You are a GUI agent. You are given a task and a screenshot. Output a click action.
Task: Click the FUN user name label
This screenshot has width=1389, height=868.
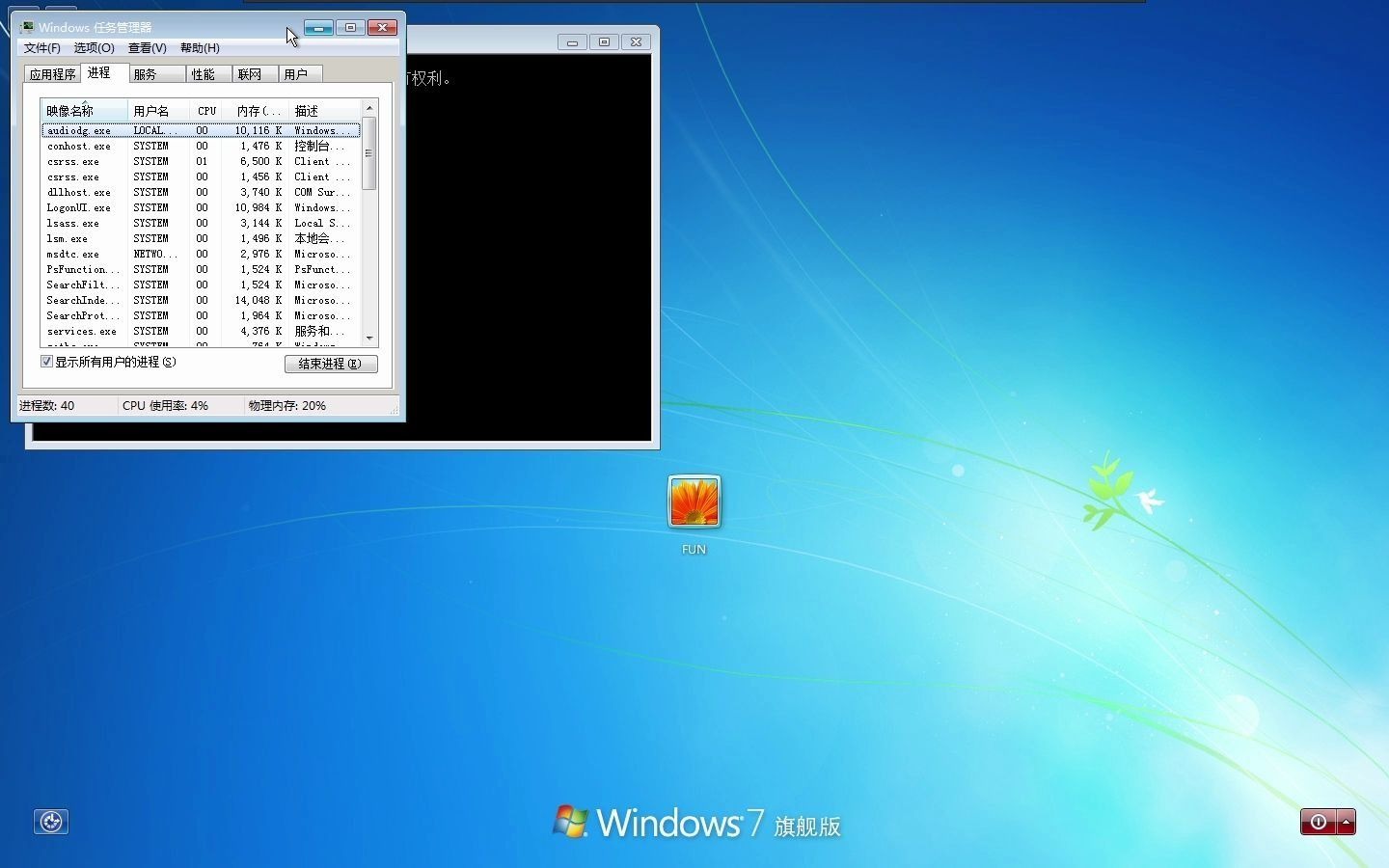point(694,550)
